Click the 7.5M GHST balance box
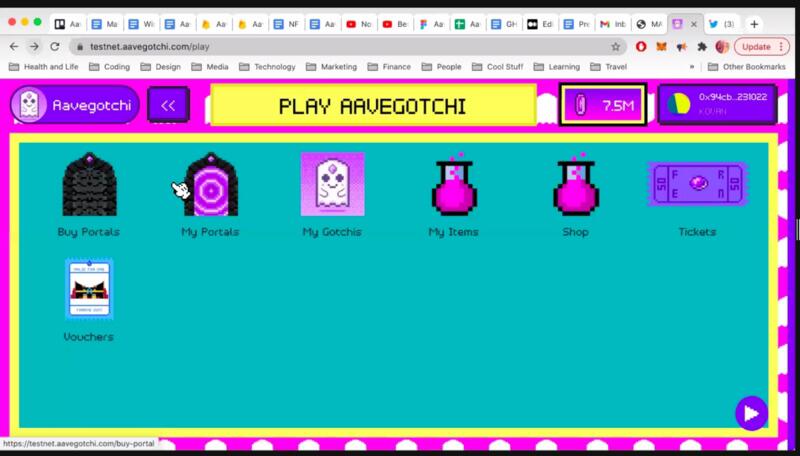The height and width of the screenshot is (456, 800). point(603,105)
